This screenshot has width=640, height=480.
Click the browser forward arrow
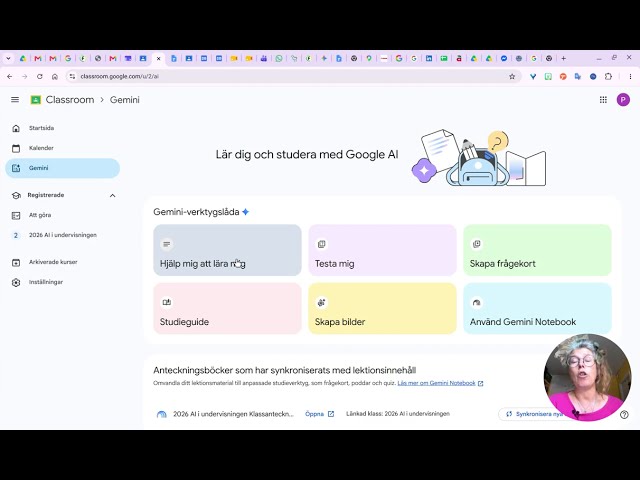click(24, 76)
